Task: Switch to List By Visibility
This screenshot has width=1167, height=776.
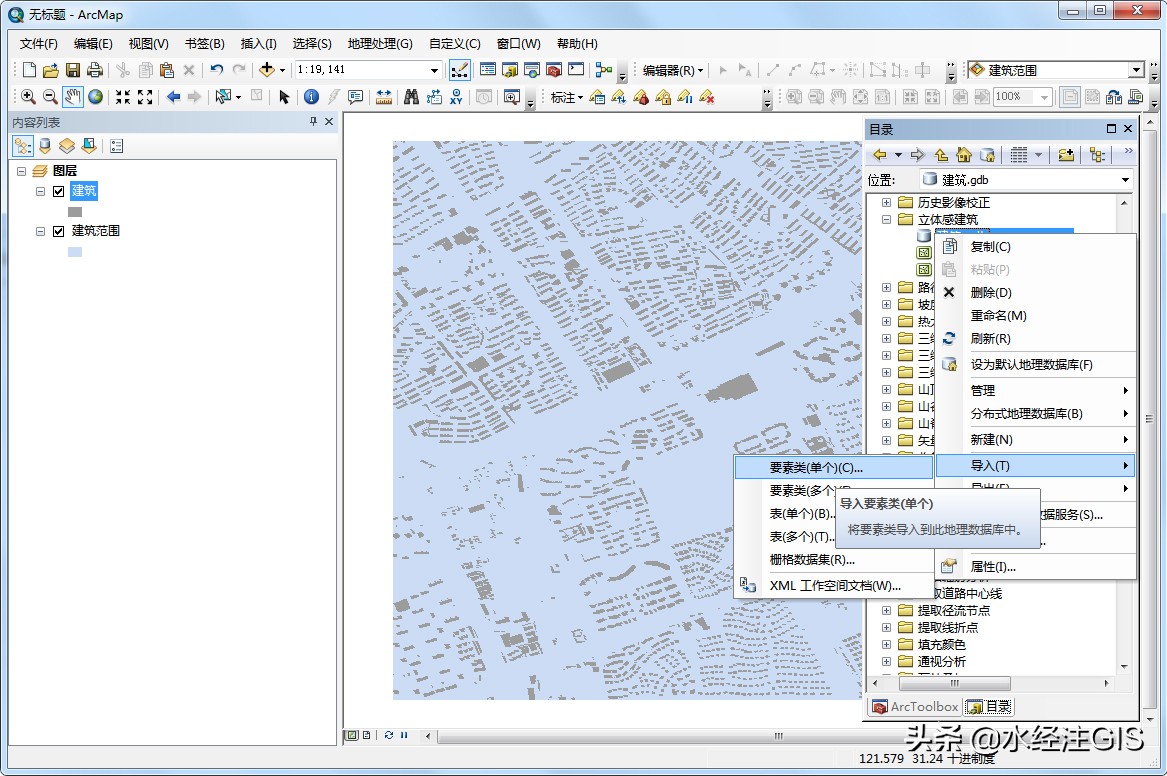Action: click(67, 146)
